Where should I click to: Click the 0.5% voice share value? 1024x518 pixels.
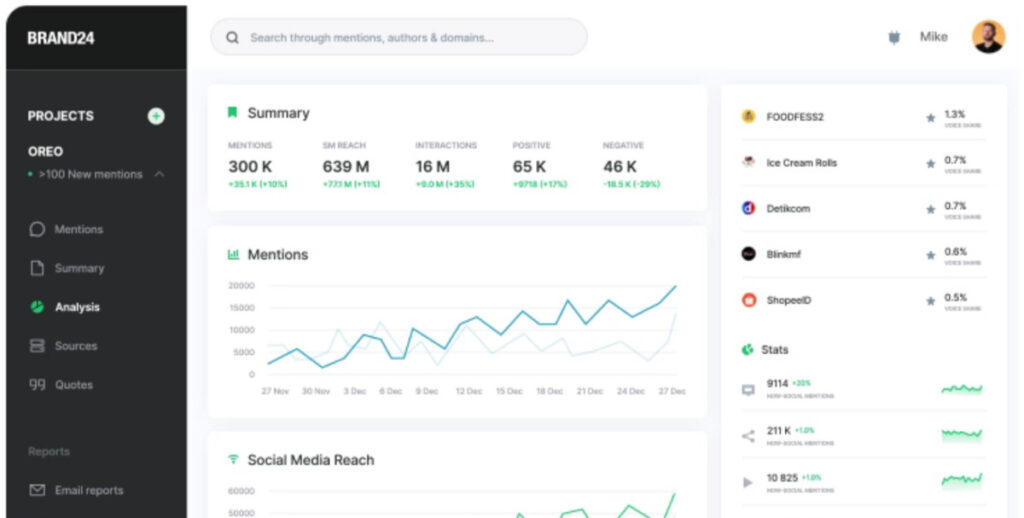coord(955,297)
